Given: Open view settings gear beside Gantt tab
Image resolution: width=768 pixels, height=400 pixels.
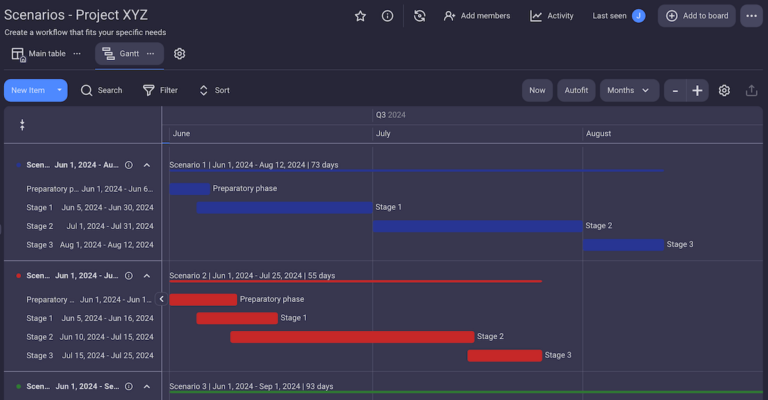Looking at the screenshot, I should 180,54.
